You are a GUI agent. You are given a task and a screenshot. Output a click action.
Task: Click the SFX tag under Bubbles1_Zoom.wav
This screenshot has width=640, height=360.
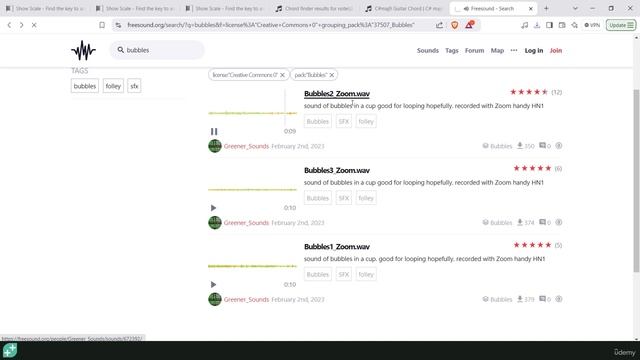tap(344, 275)
